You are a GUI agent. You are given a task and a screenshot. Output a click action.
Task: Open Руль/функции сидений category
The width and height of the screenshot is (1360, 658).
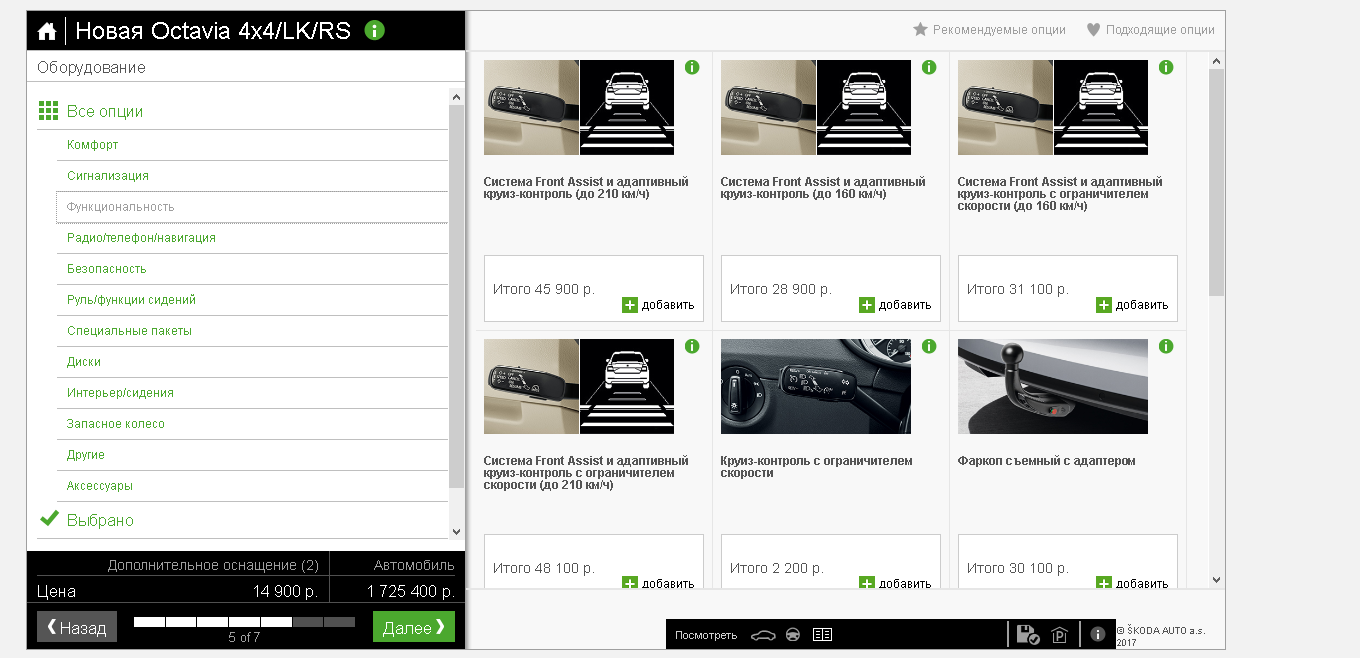[x=252, y=300]
